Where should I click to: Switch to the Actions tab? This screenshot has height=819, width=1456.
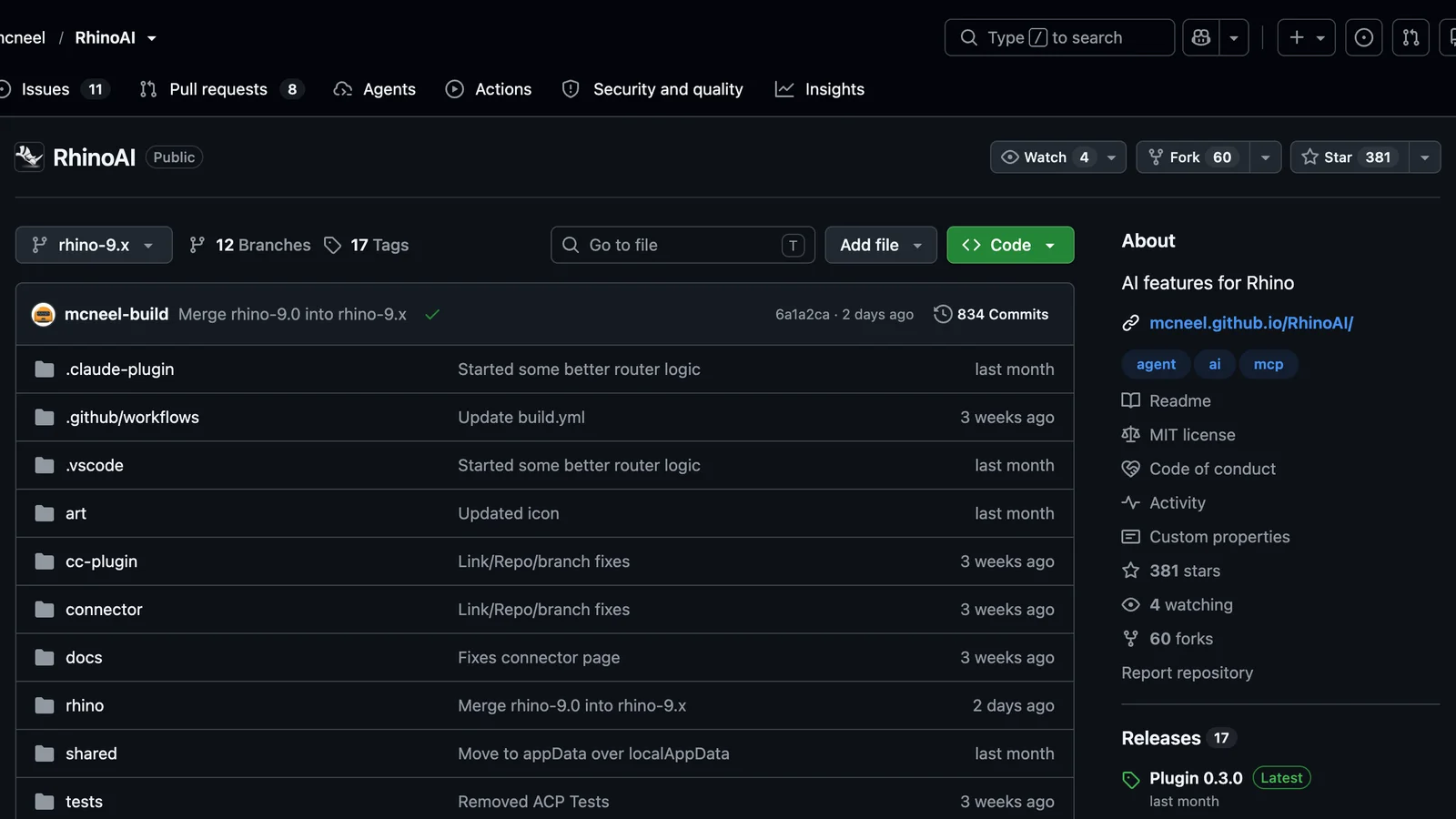click(x=489, y=89)
